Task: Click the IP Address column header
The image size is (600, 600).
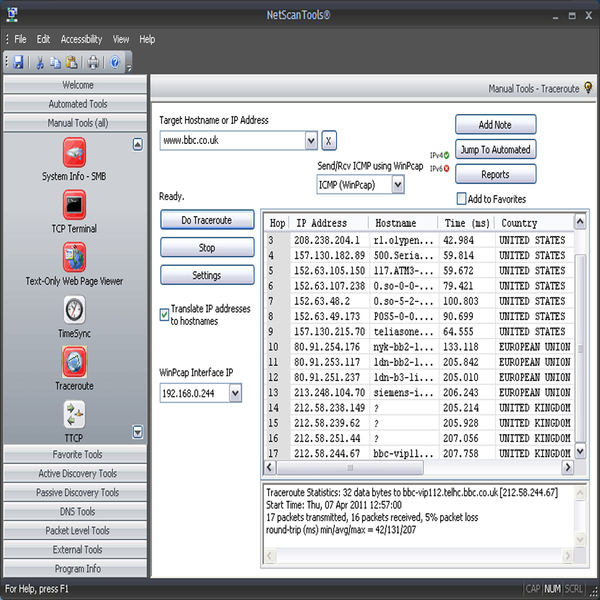Action: 329,223
